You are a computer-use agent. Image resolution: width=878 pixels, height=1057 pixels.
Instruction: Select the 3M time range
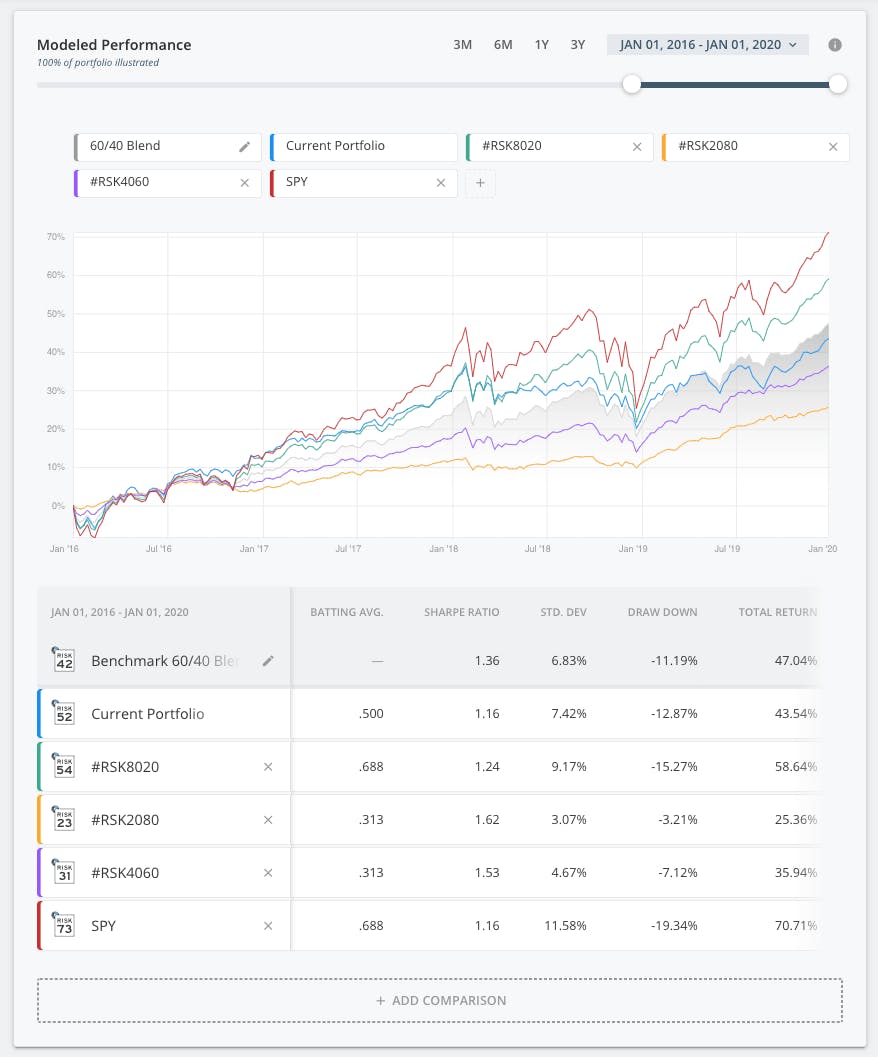tap(462, 45)
